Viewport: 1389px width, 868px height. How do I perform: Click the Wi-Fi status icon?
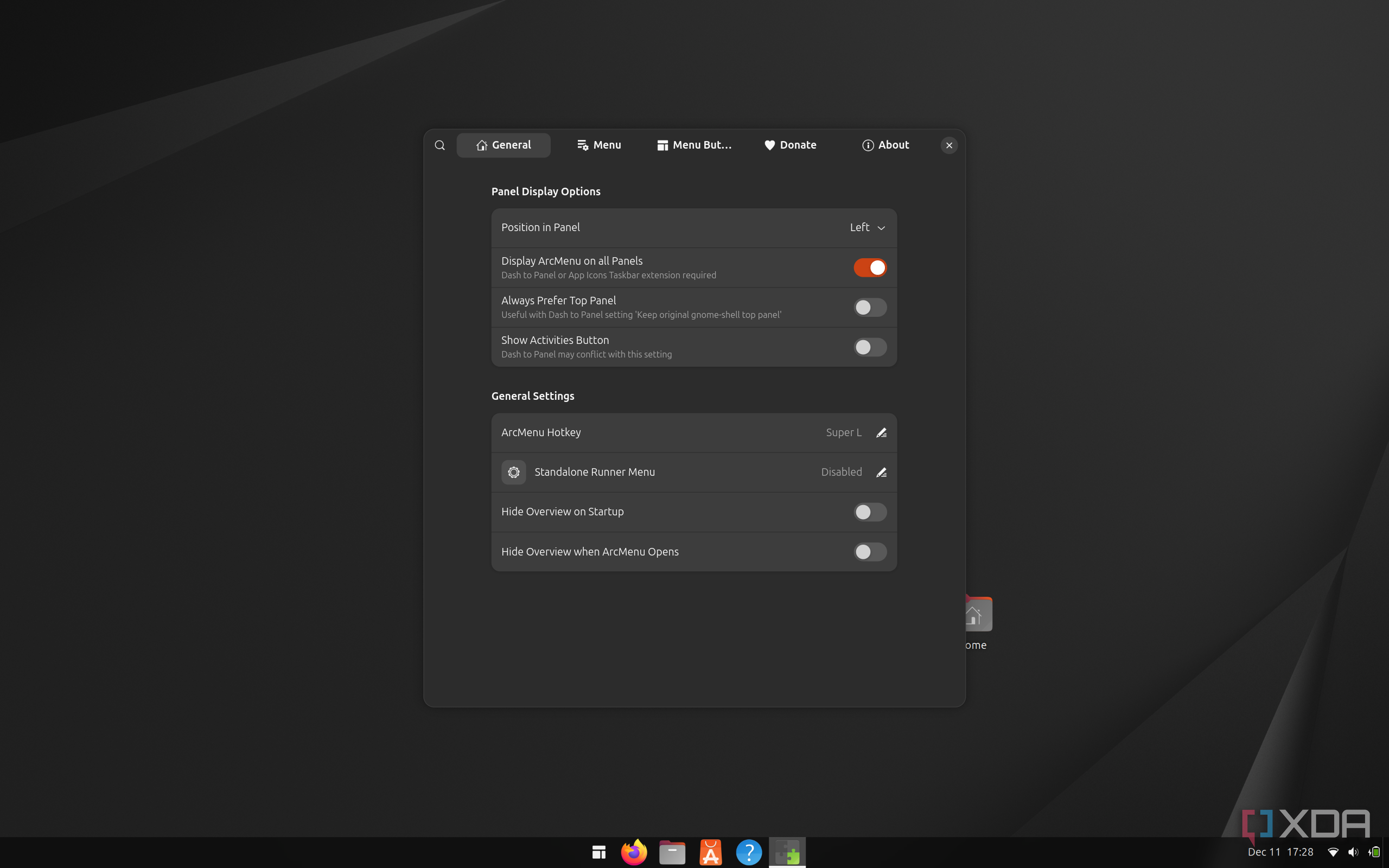(1333, 852)
